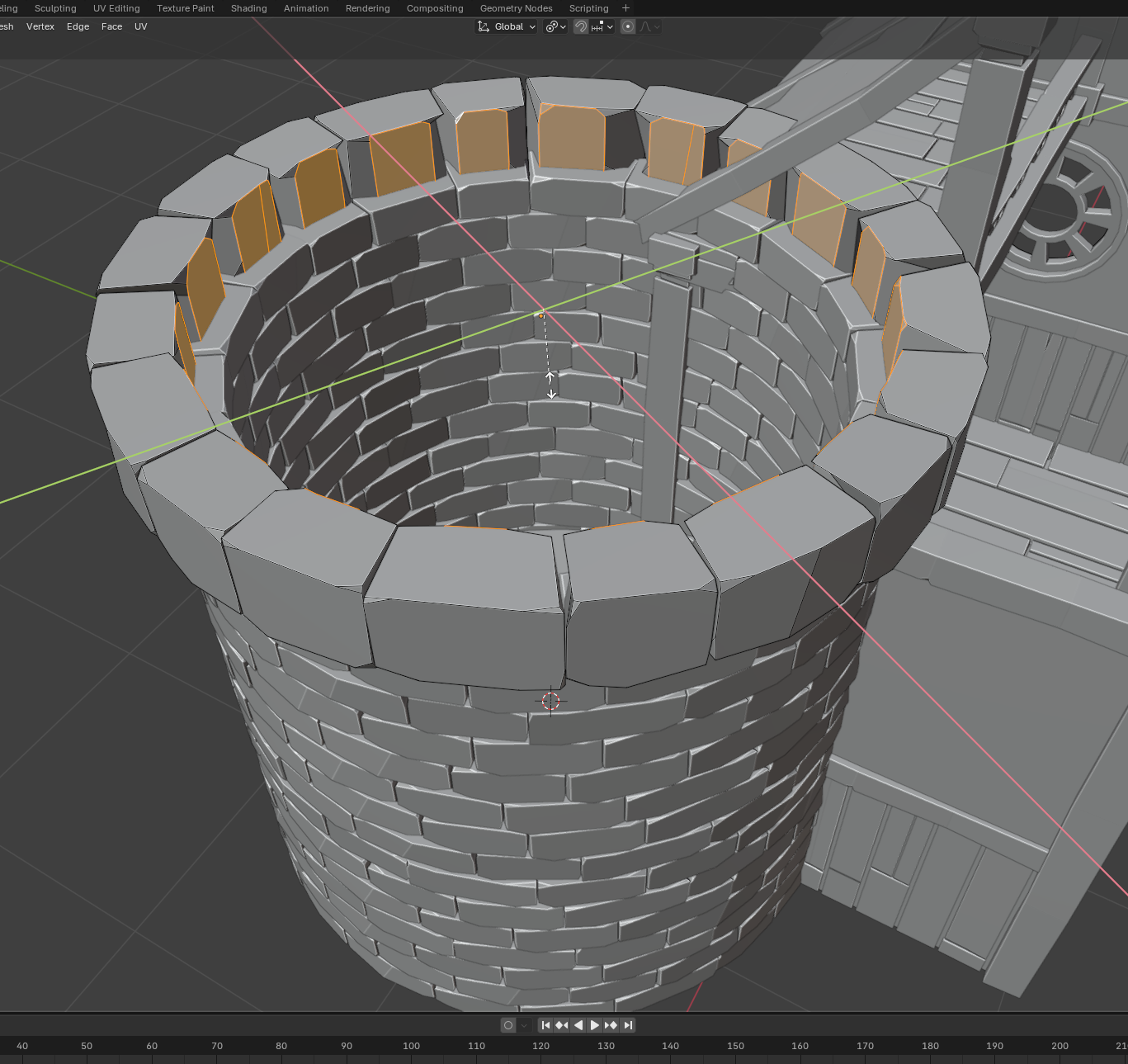Toggle the auto keying record button

coord(508,1025)
